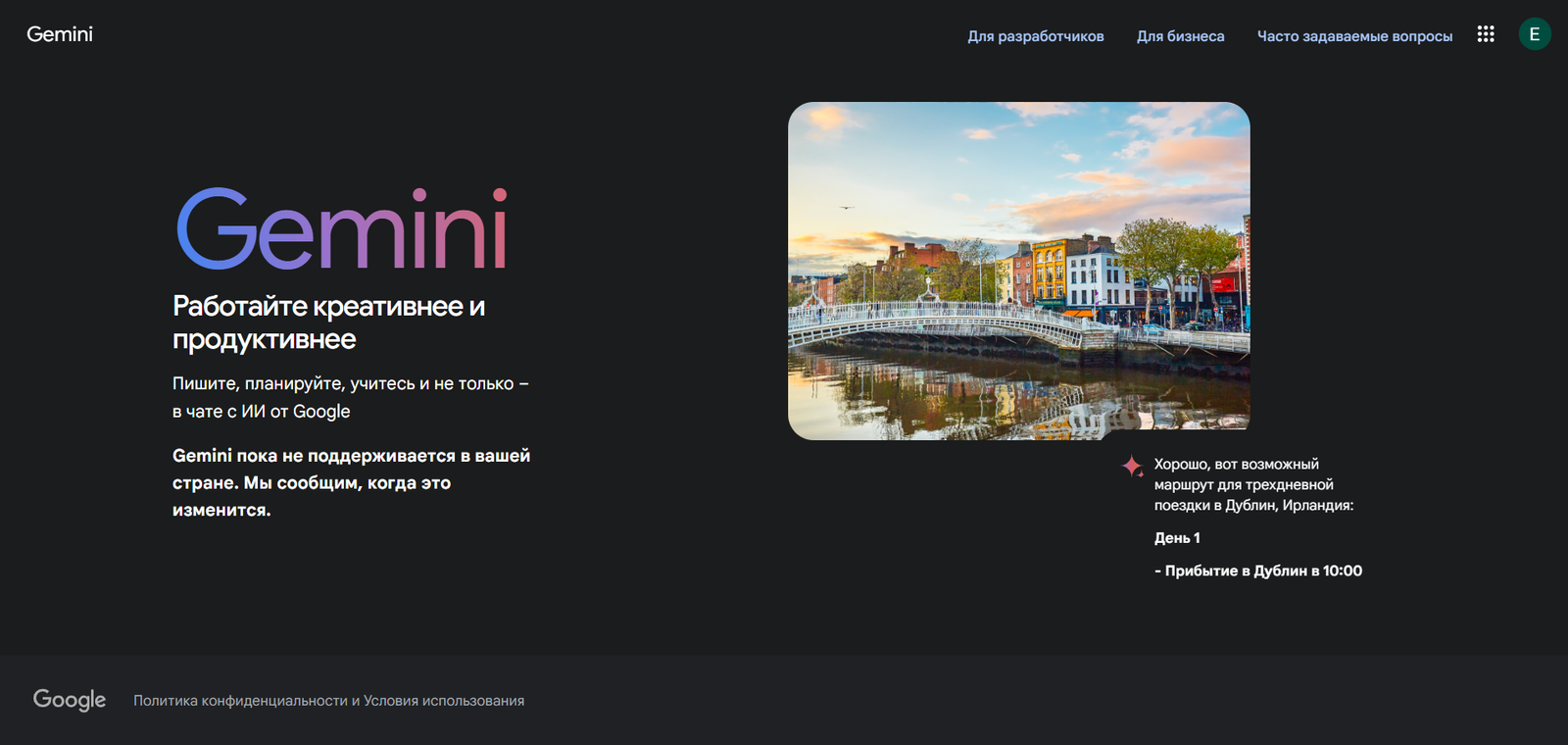Viewport: 1568px width, 745px height.
Task: Open the Google apps grid menu
Action: click(x=1486, y=34)
